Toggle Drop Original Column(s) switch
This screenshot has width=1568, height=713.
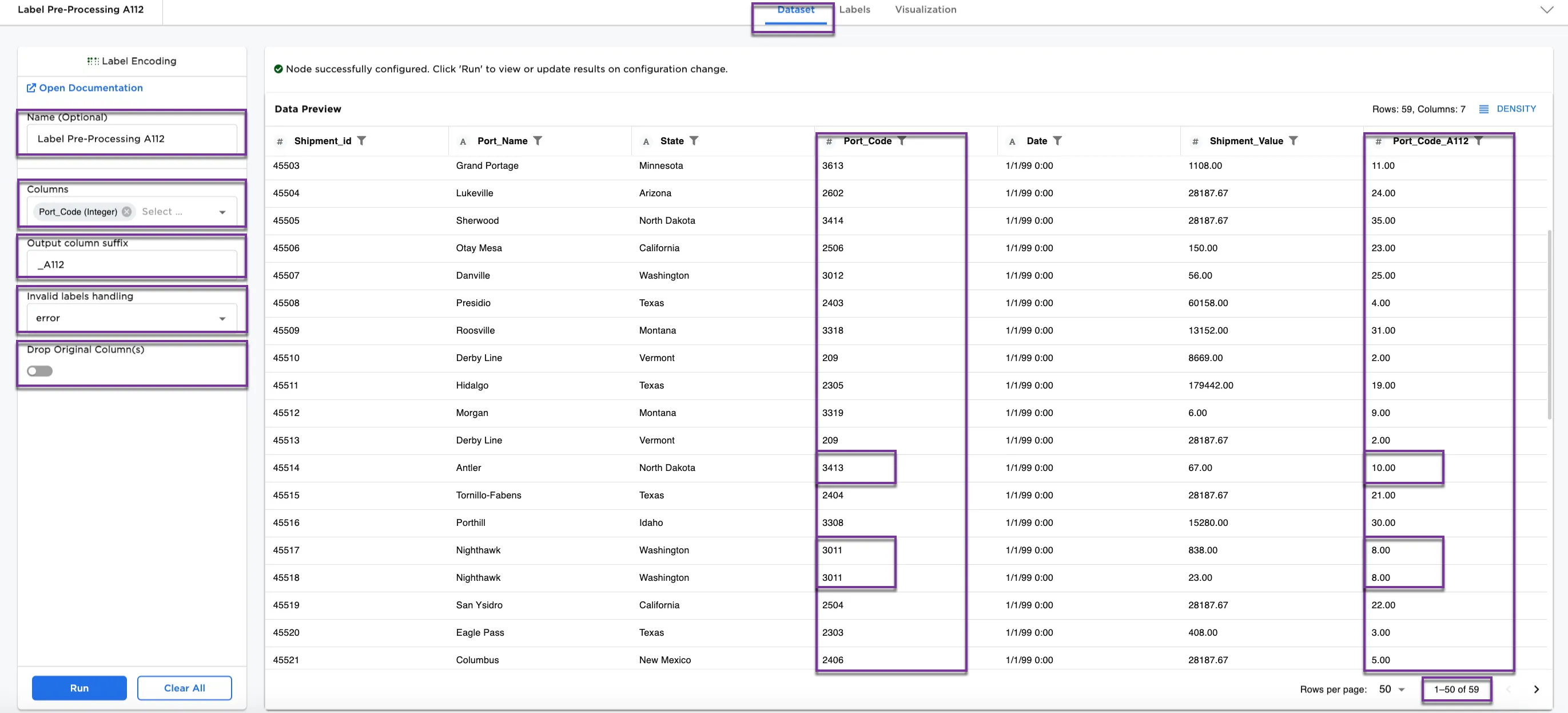pos(39,371)
